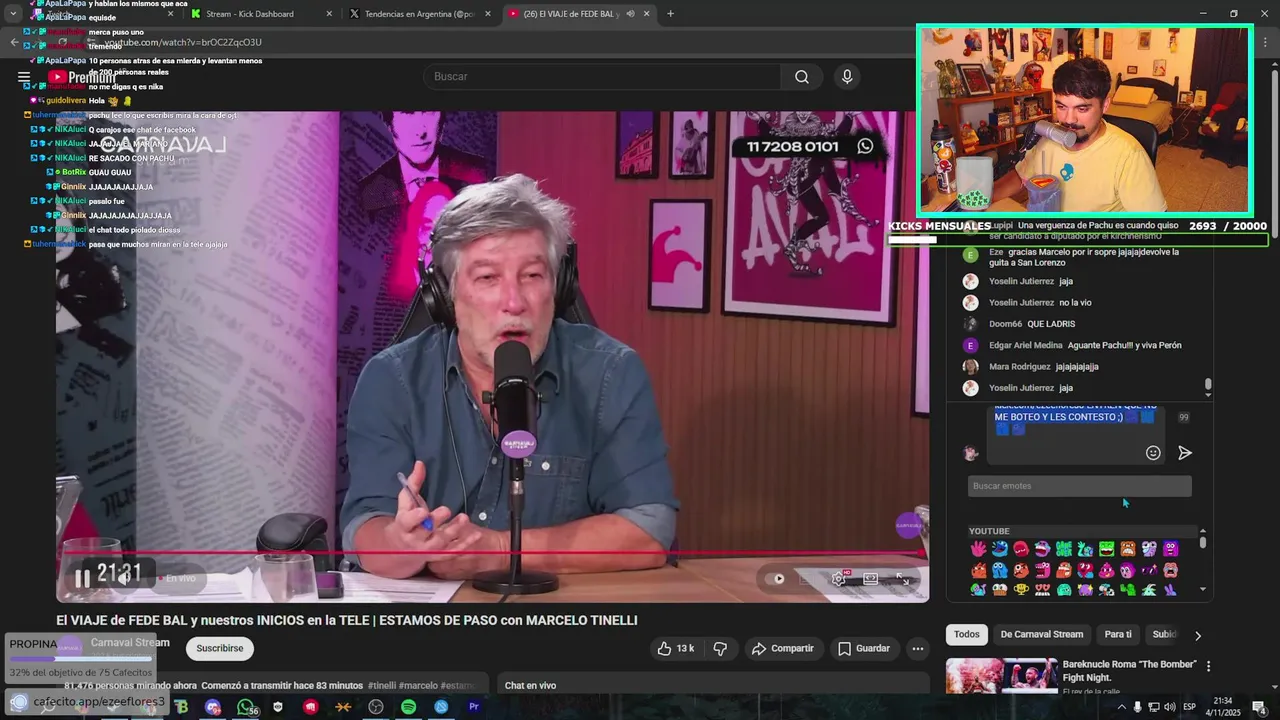
Task: Pause the video with the pause button
Action: pyautogui.click(x=82, y=578)
